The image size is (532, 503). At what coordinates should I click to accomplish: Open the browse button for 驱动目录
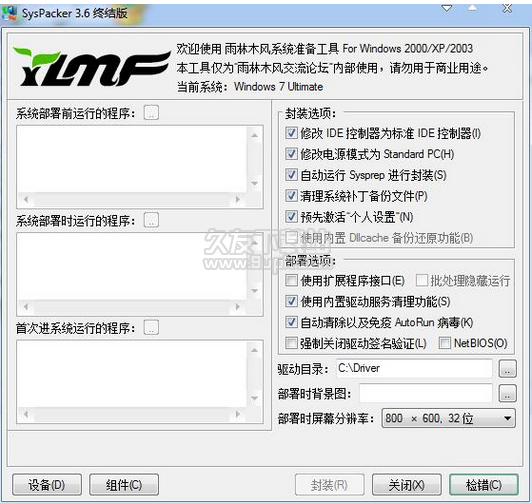coord(507,369)
